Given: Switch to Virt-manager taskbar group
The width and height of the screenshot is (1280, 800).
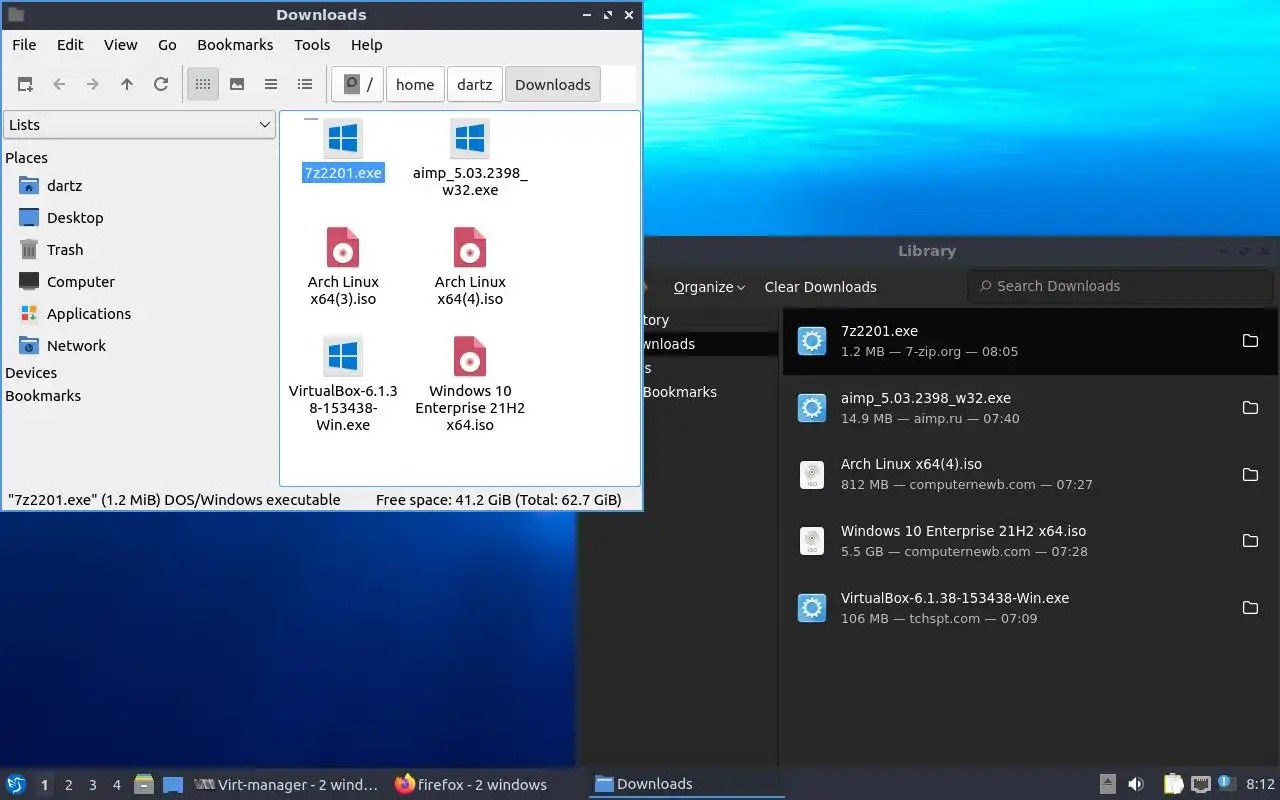Looking at the screenshot, I should coord(287,785).
